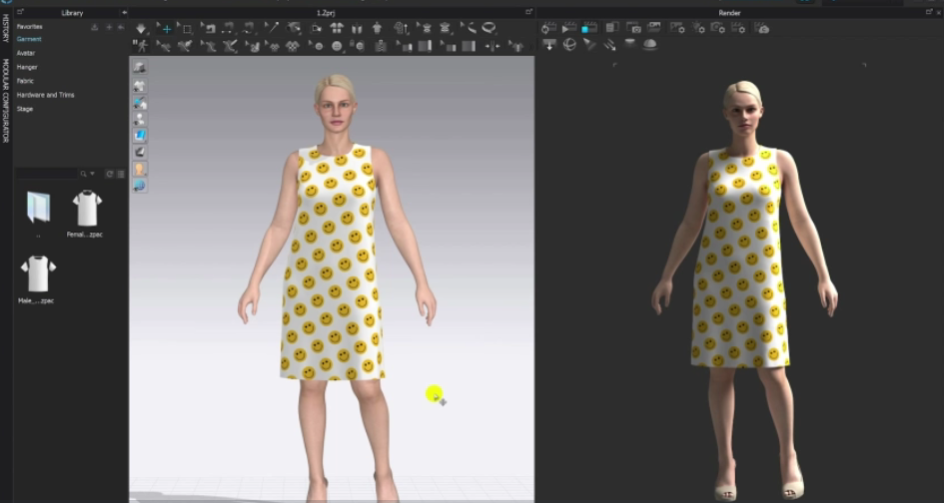Open the Modular Configurator side tab
The height and width of the screenshot is (503, 944).
(x=5, y=100)
